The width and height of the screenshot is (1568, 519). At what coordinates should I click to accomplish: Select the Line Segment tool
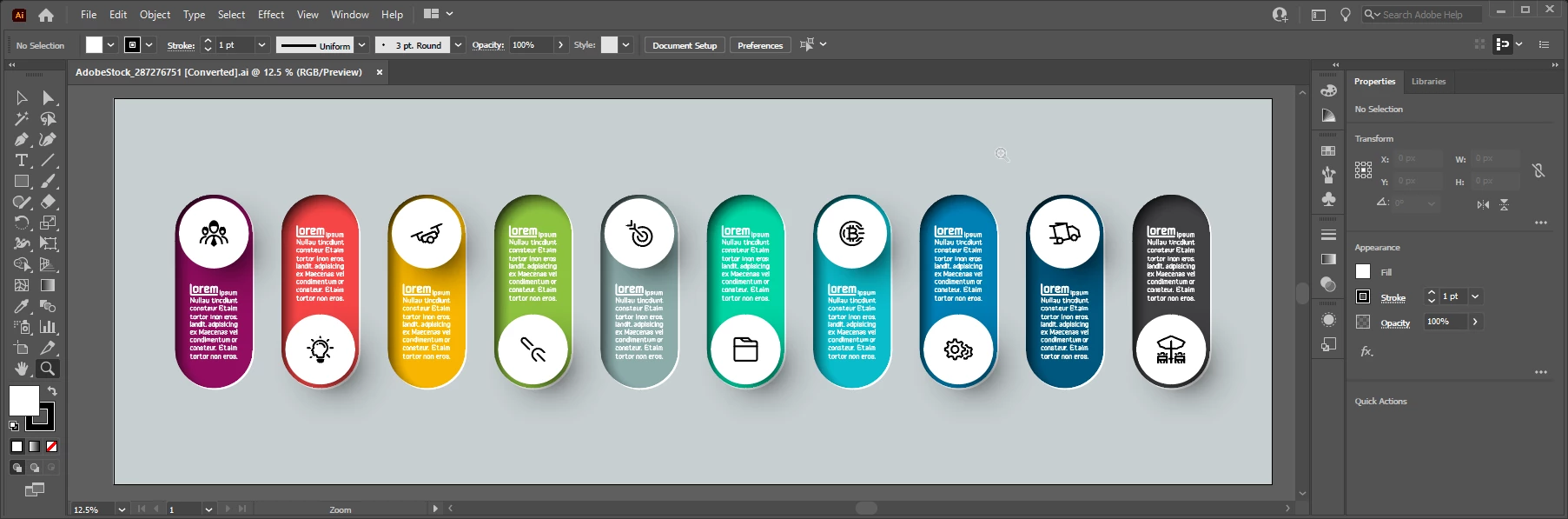pos(49,160)
